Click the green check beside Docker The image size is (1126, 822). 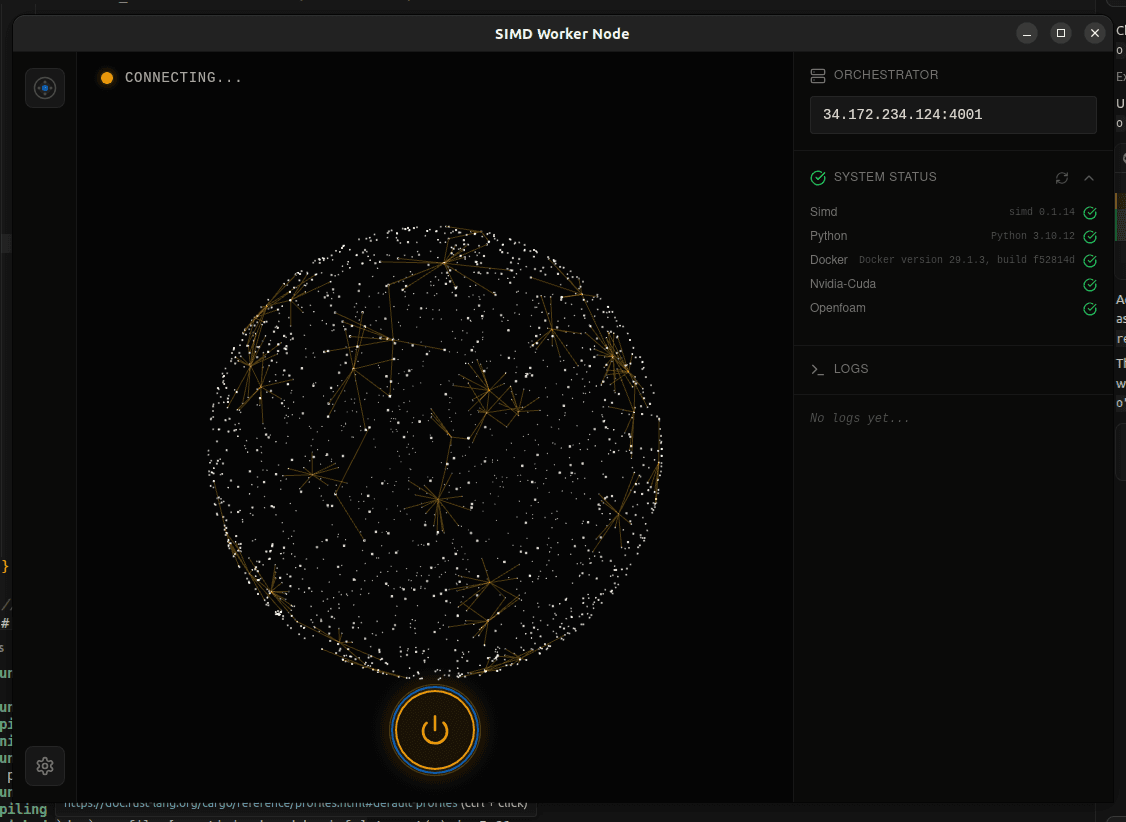click(1089, 260)
